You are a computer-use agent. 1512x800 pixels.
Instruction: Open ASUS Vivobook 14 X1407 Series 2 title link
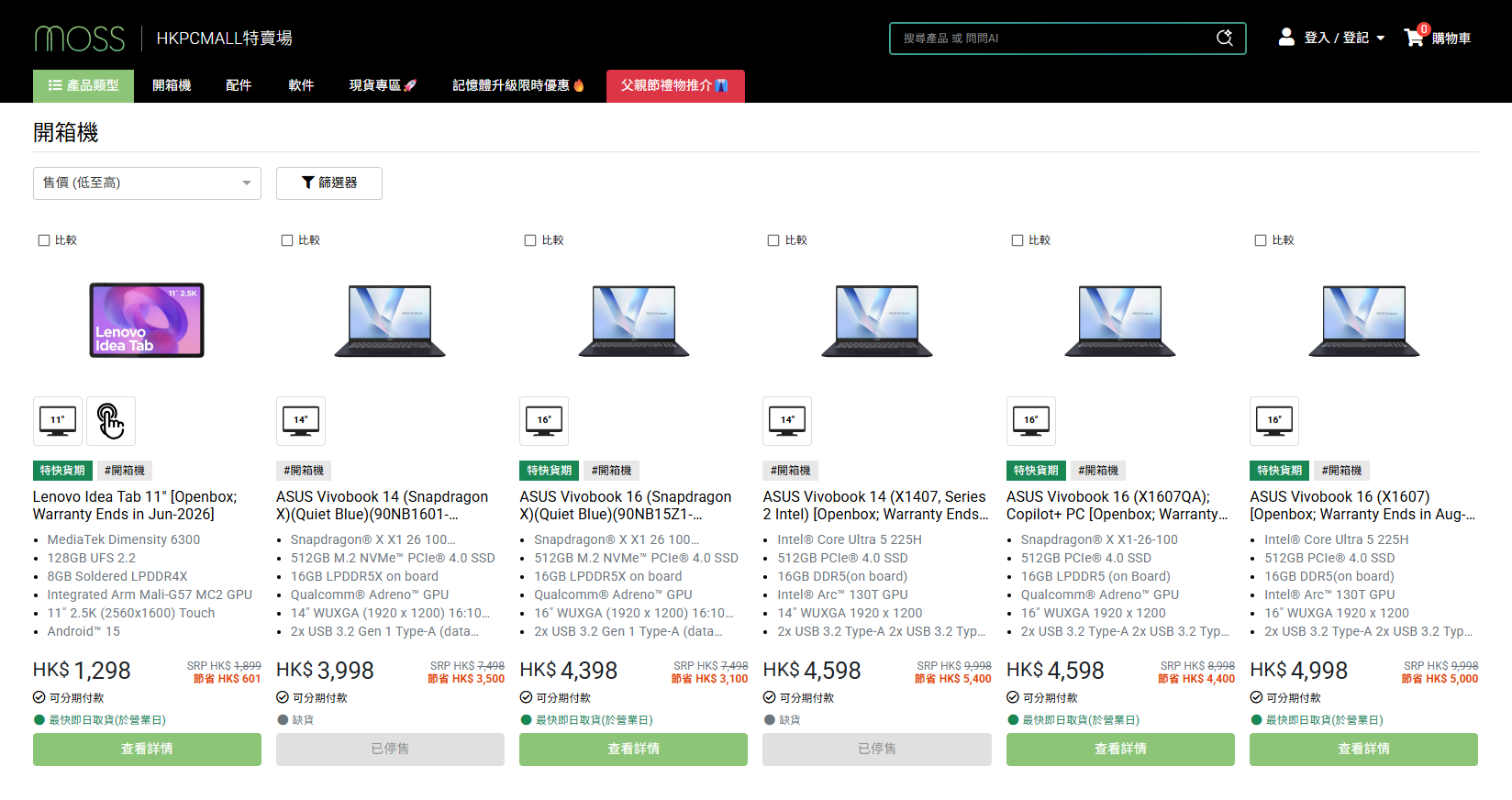coord(875,506)
